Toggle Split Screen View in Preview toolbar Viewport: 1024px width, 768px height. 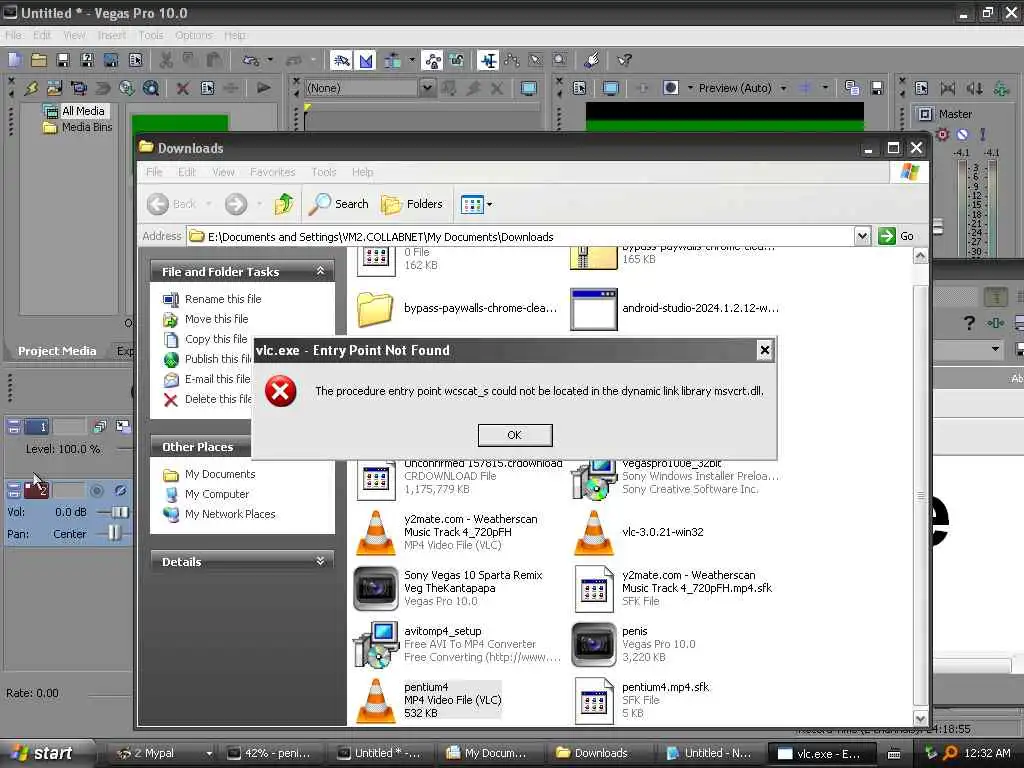click(671, 88)
